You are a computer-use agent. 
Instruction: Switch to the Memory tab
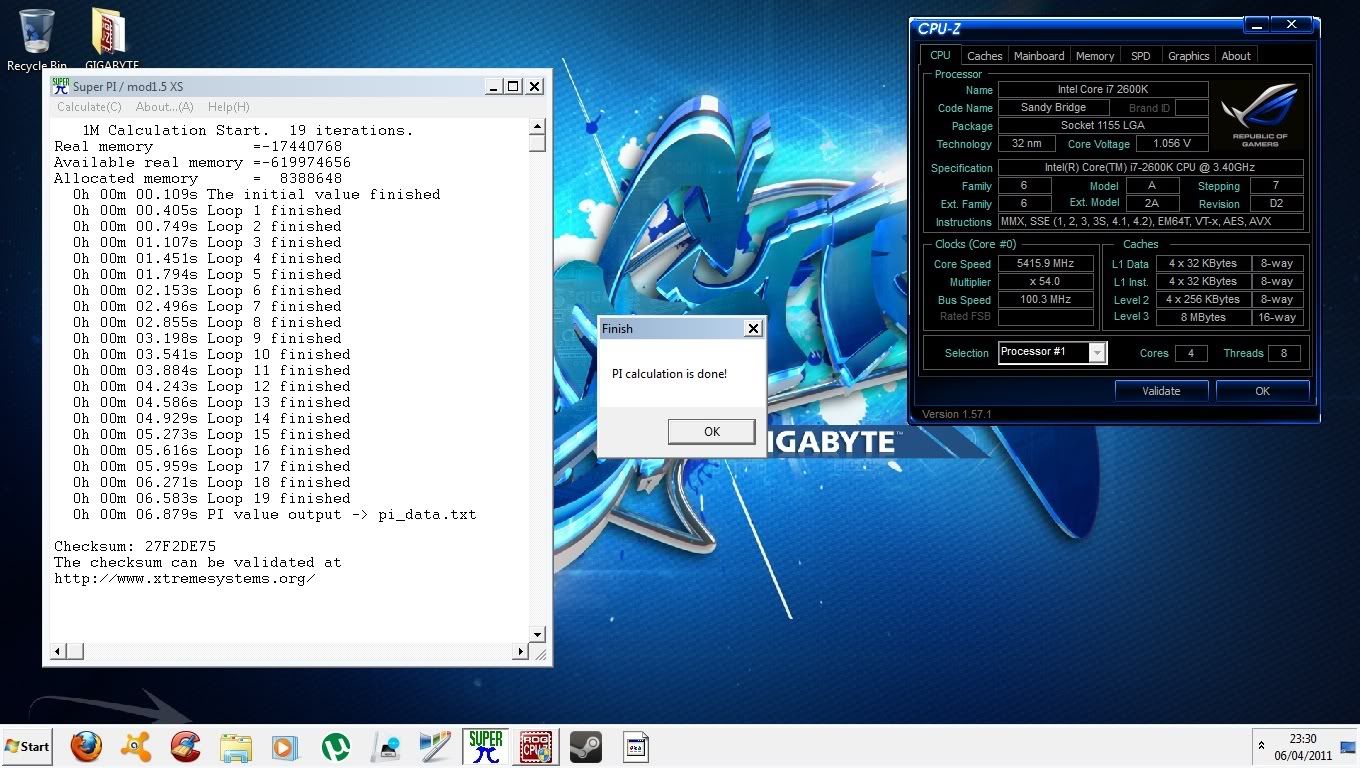[1095, 56]
